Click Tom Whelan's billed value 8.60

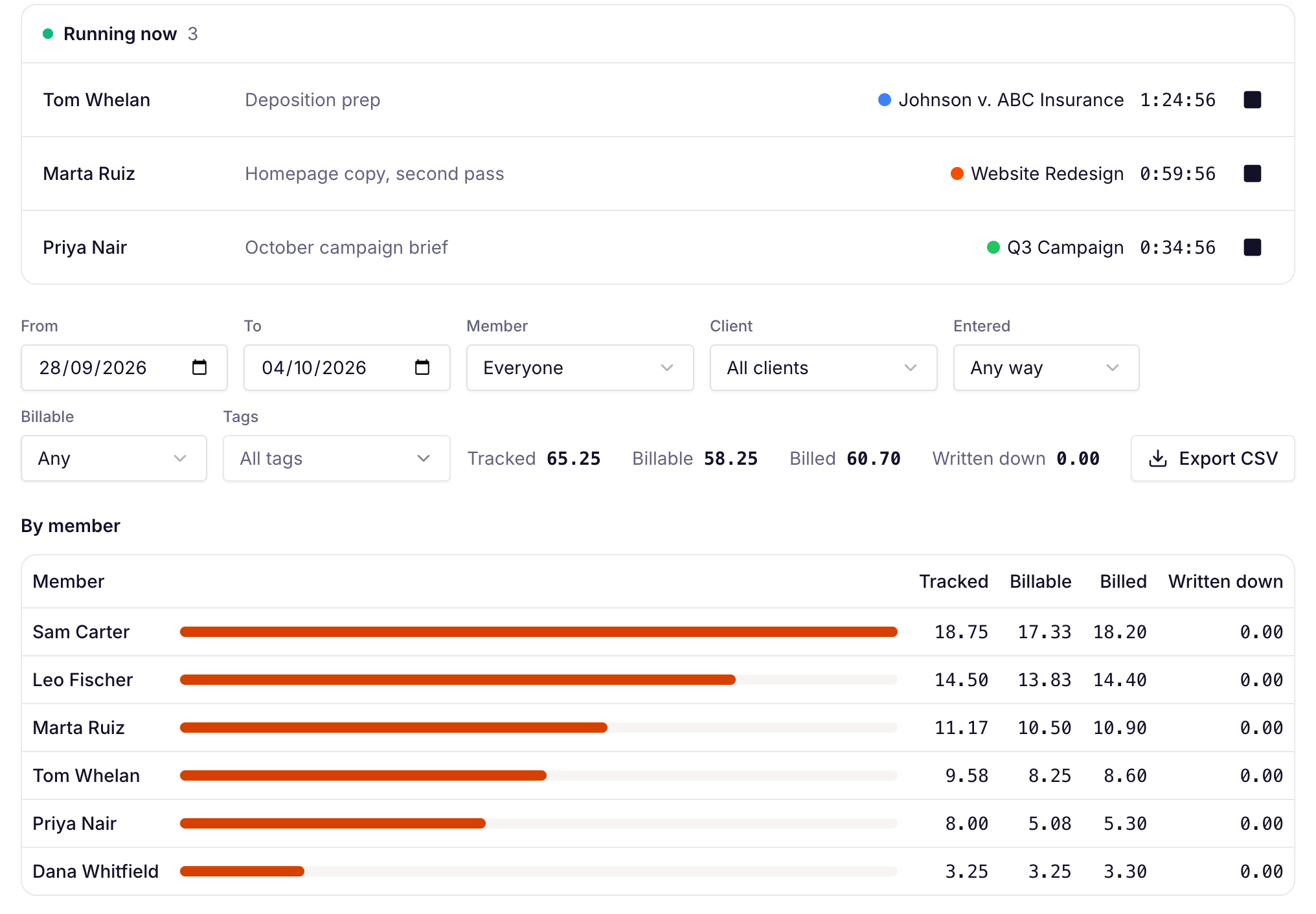pyautogui.click(x=1125, y=775)
